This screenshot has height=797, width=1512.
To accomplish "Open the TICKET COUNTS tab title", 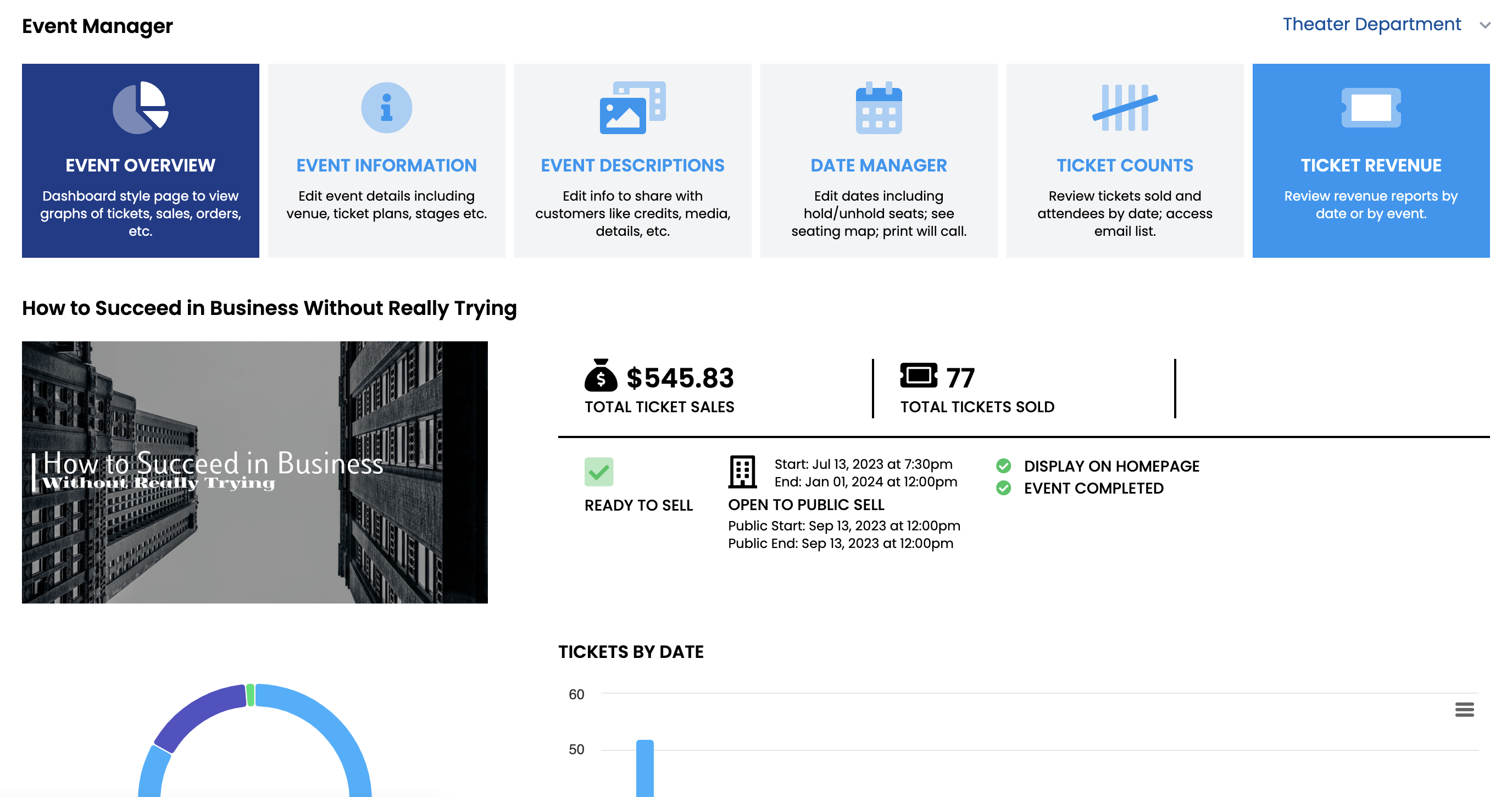I will pos(1125,165).
